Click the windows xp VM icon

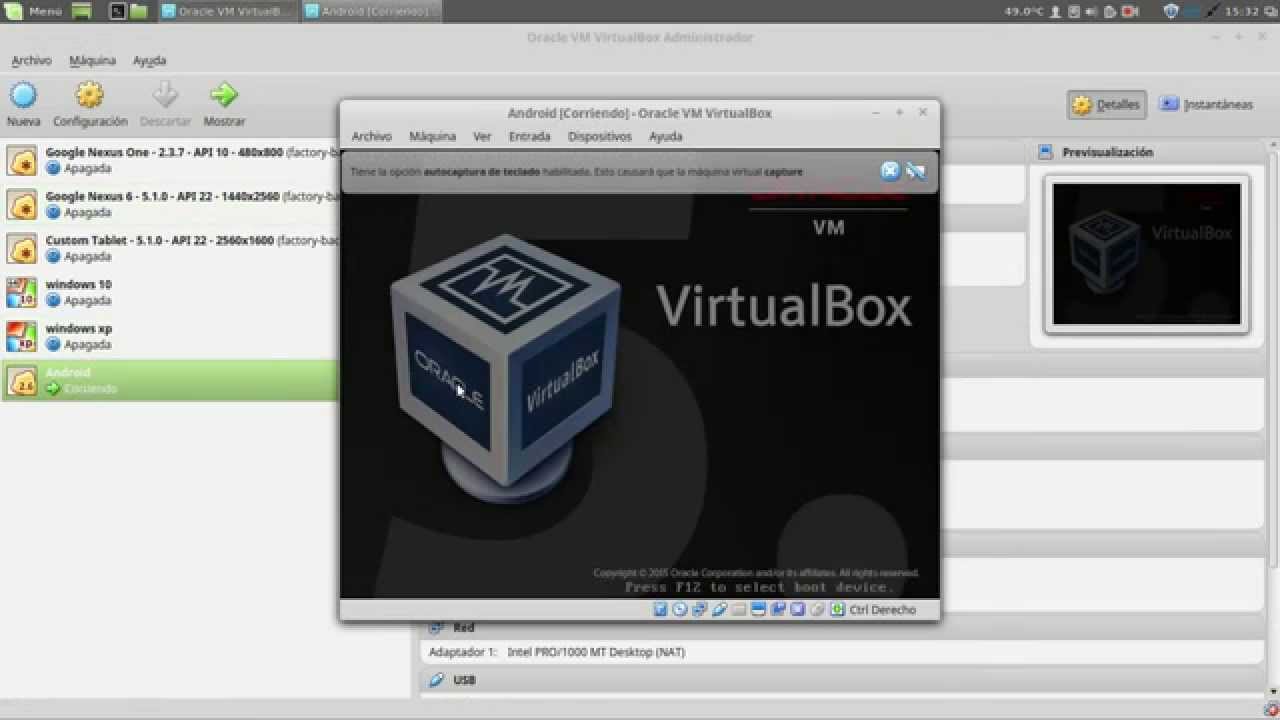(22, 336)
